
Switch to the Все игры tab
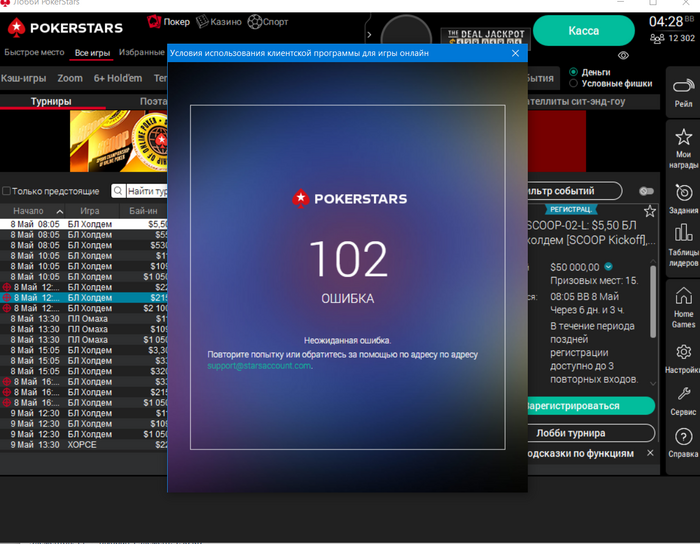point(92,53)
